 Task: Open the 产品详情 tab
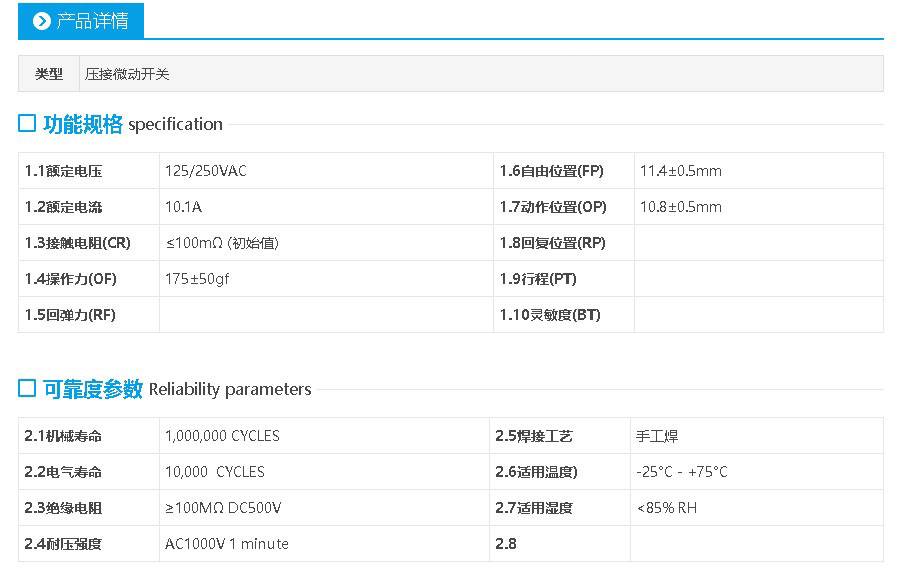coord(80,21)
